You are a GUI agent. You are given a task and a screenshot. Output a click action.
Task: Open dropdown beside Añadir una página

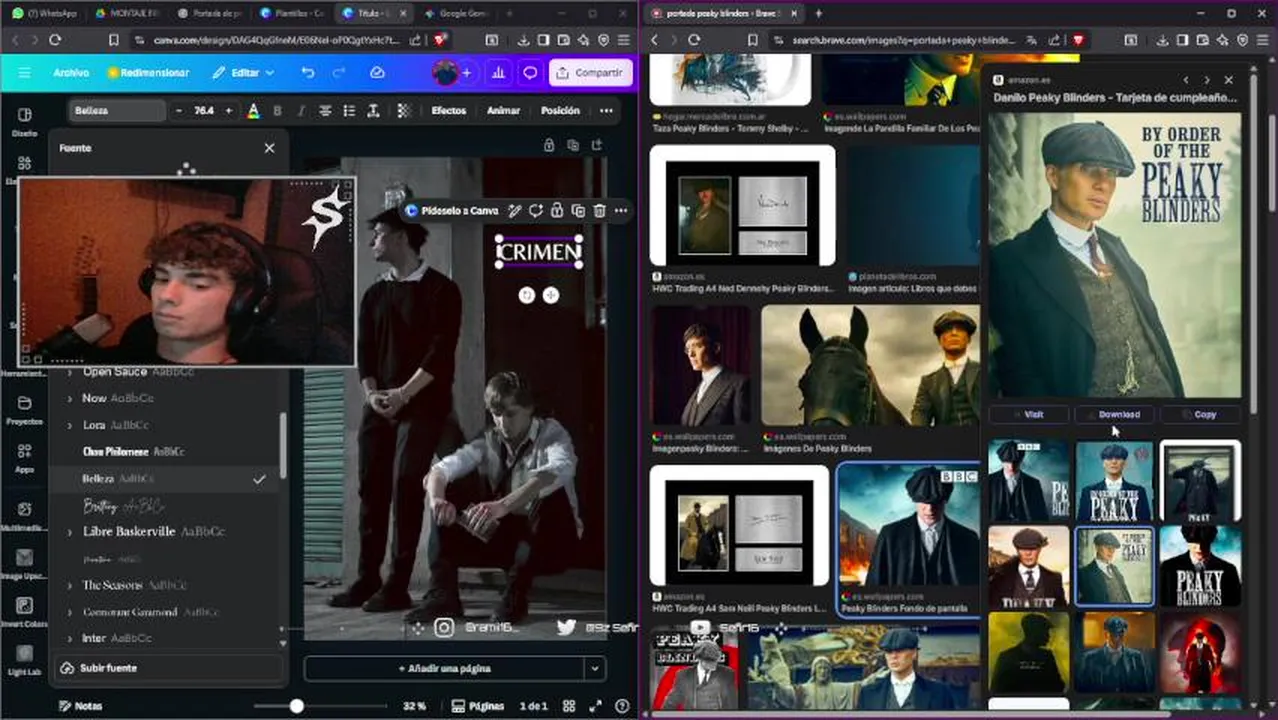coord(595,668)
